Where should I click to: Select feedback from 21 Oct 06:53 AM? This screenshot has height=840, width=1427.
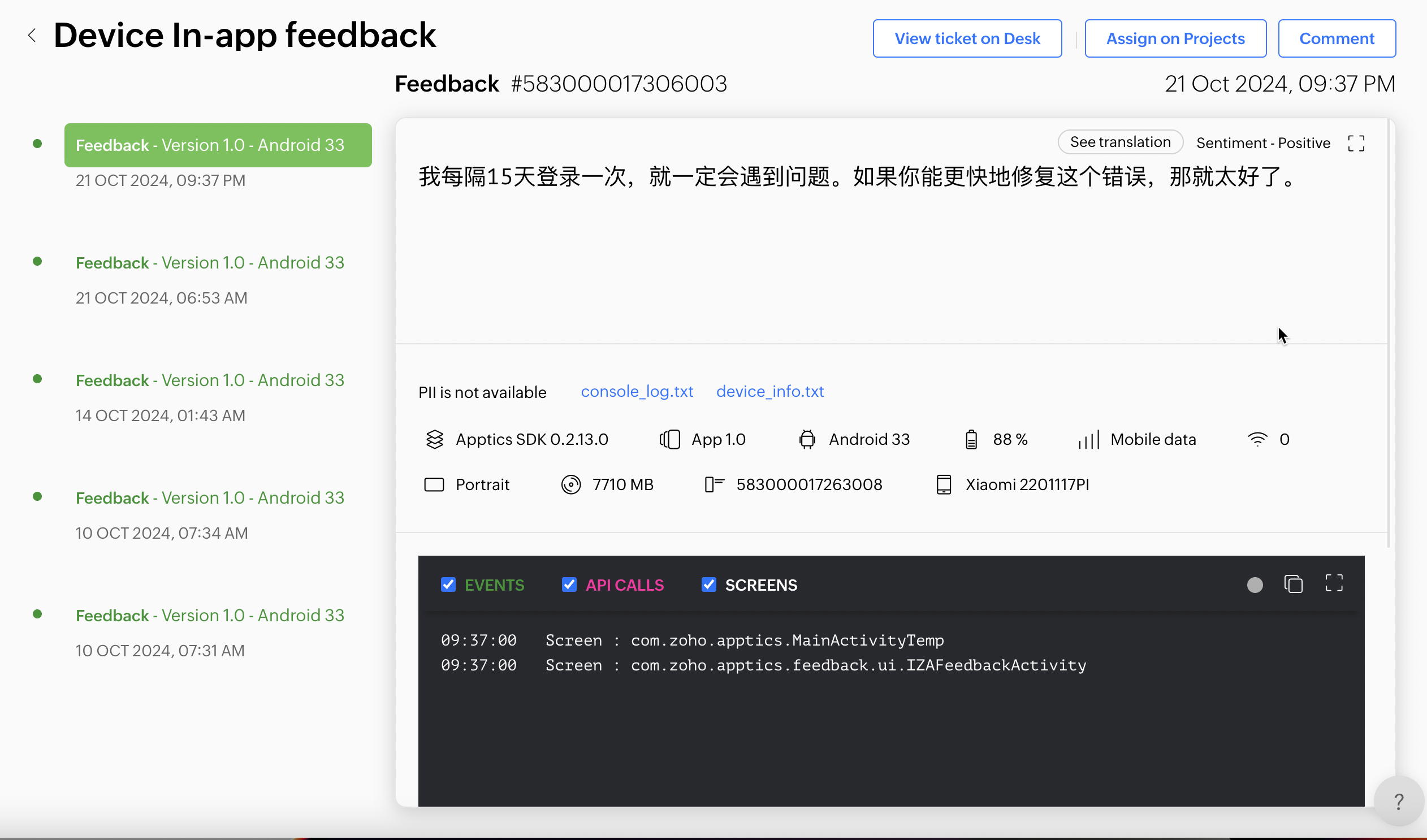tap(210, 263)
